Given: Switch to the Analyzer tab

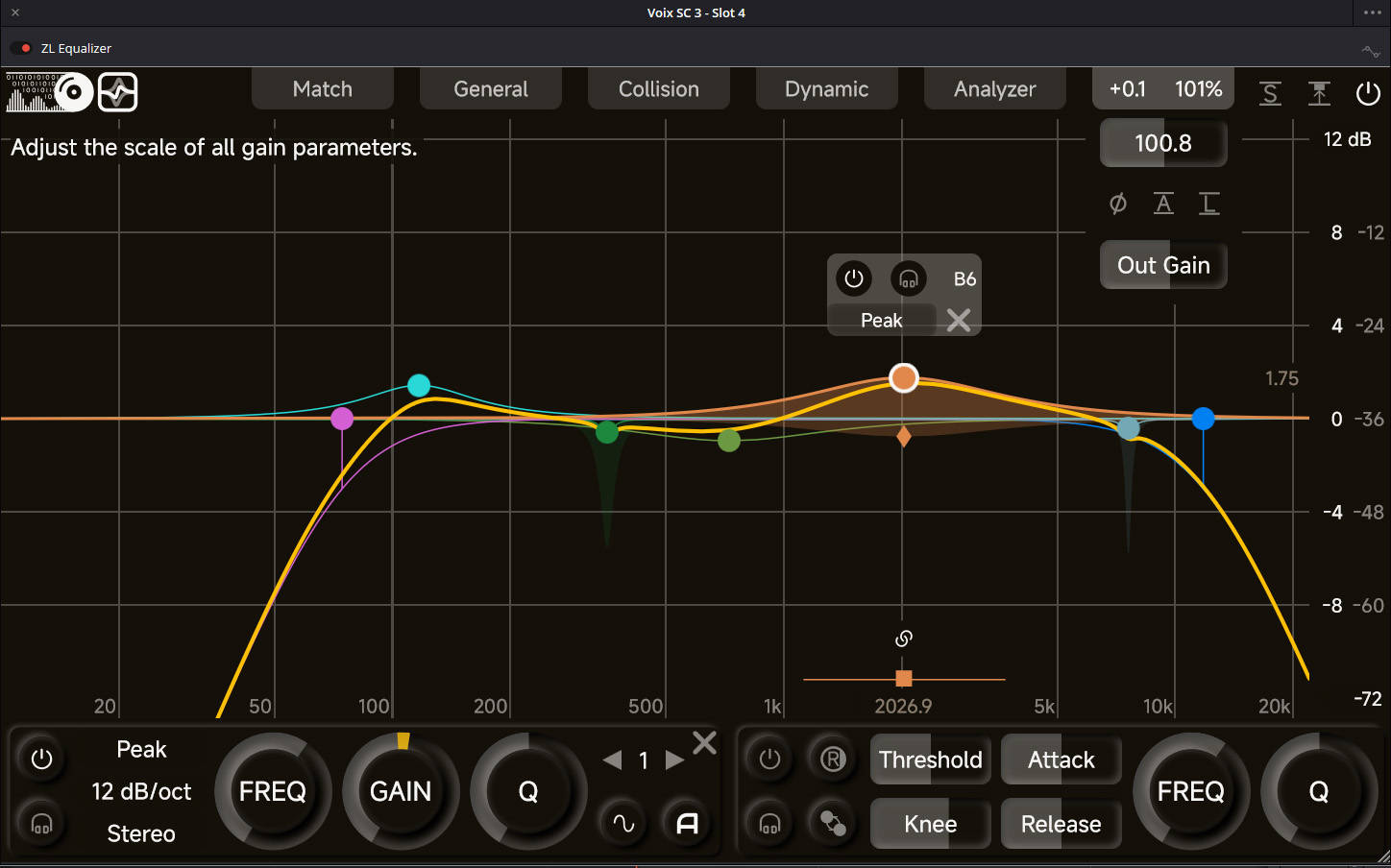Looking at the screenshot, I should (994, 88).
